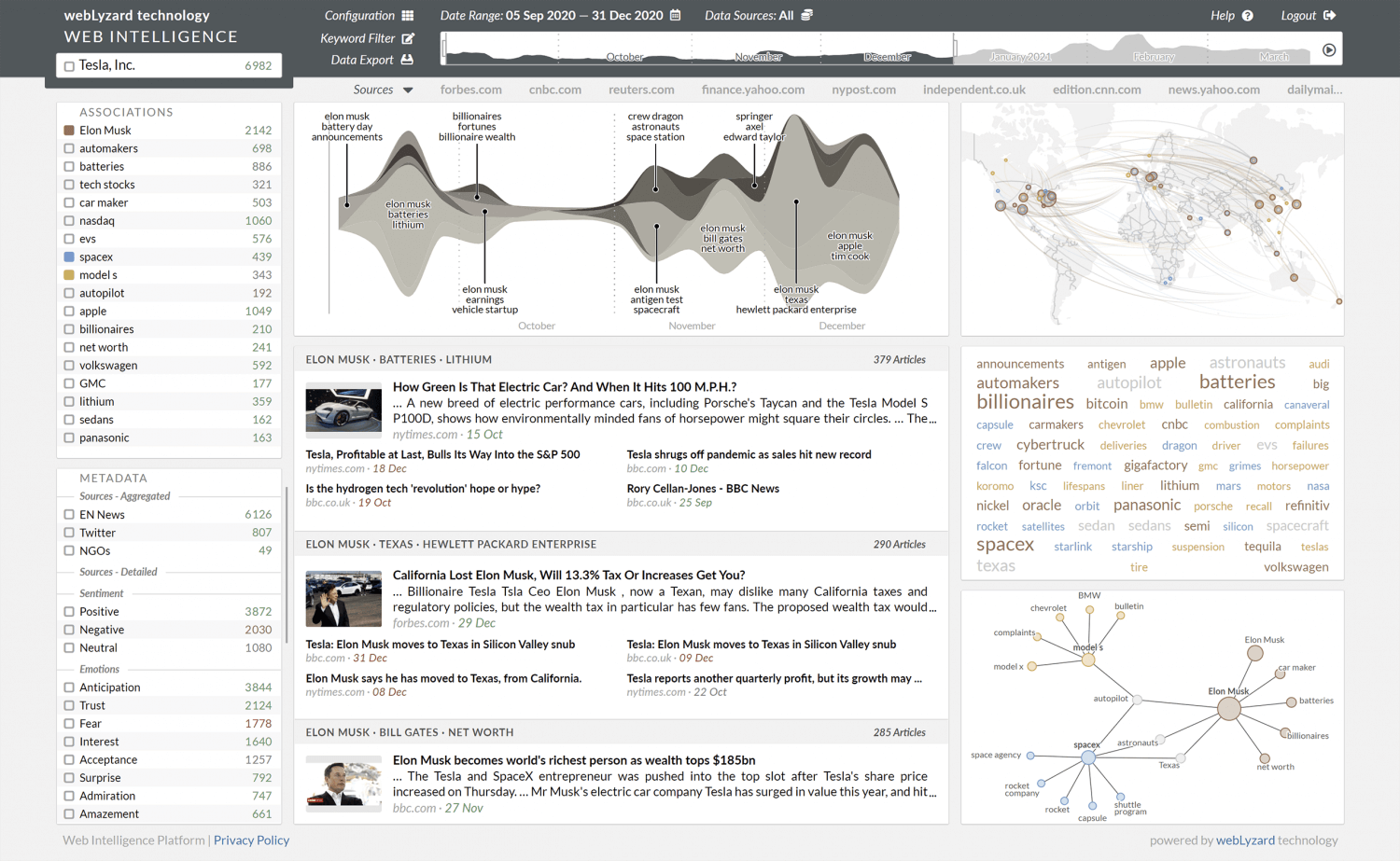The width and height of the screenshot is (1400, 861).
Task: Check the nasdaq association box
Action: (69, 221)
